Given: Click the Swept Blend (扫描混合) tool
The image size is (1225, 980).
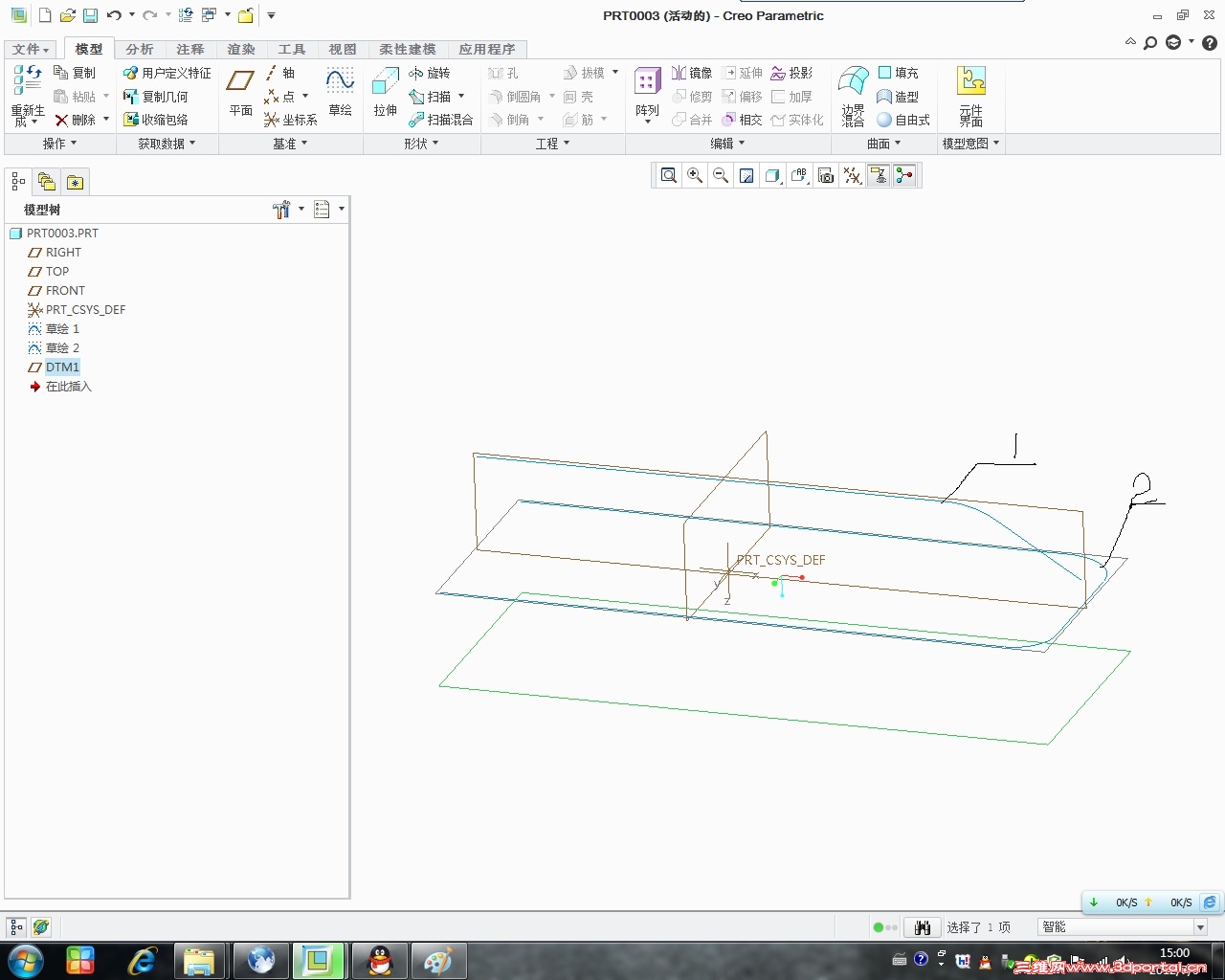Looking at the screenshot, I should coord(441,120).
